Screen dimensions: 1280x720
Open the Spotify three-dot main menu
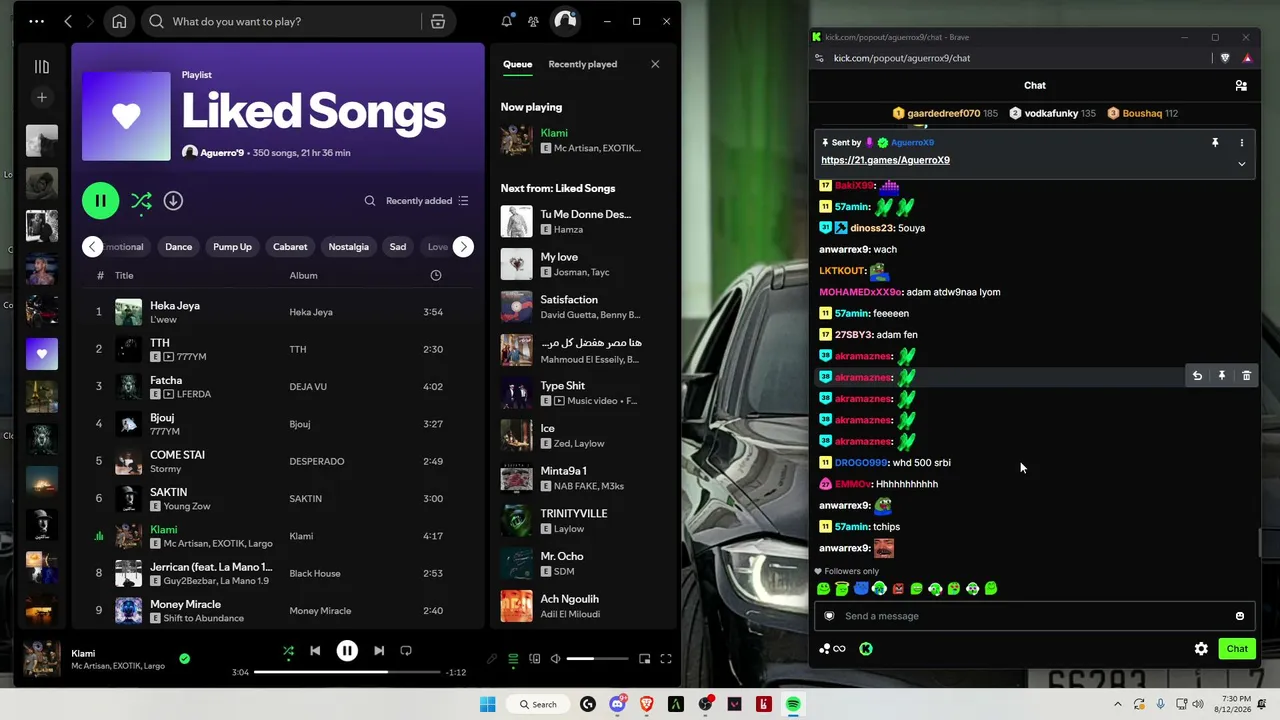coord(37,21)
